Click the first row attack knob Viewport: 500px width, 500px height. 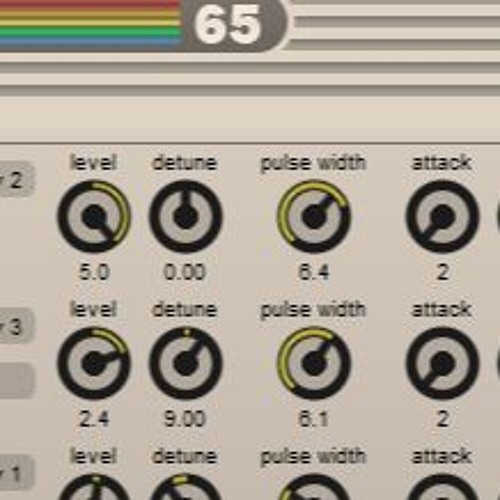442,217
